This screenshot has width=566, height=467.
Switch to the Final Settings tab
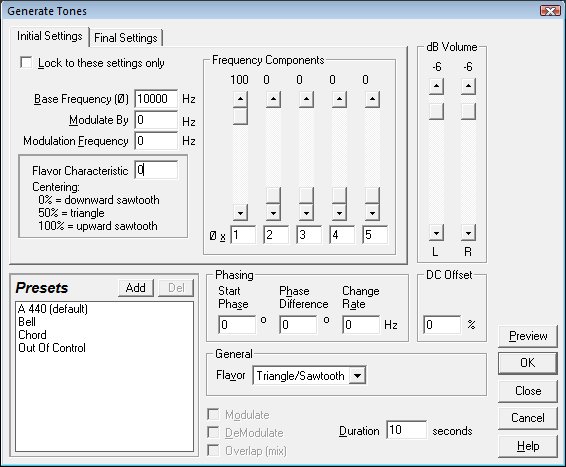click(126, 38)
